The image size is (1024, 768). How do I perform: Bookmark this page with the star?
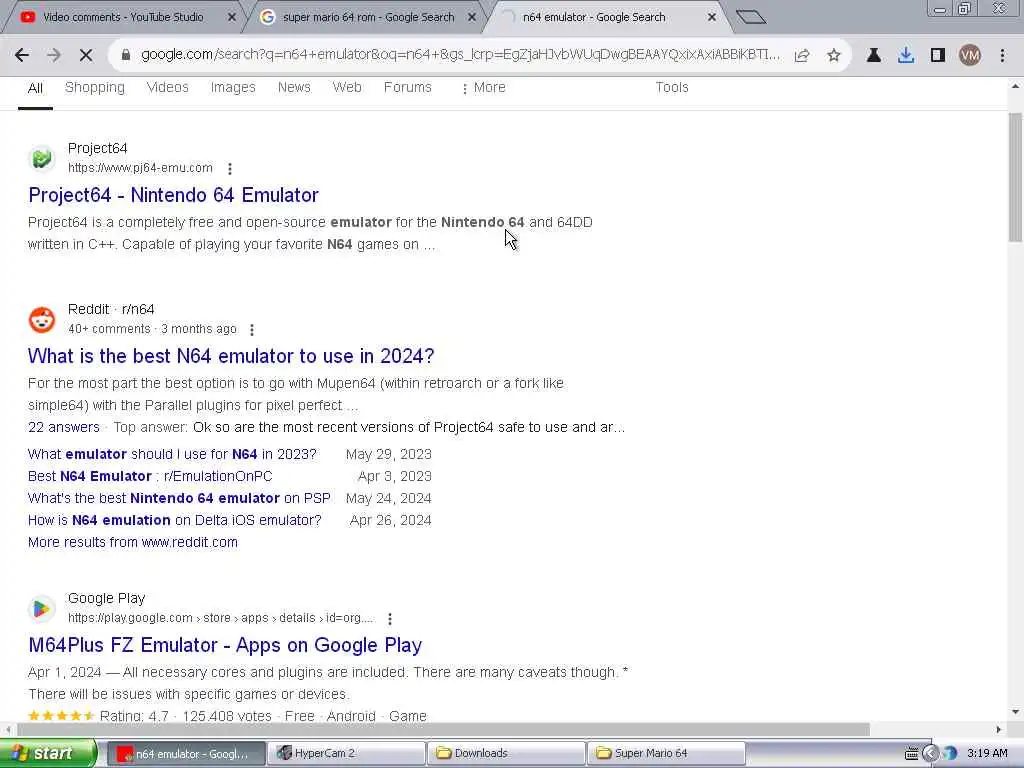[x=834, y=56]
